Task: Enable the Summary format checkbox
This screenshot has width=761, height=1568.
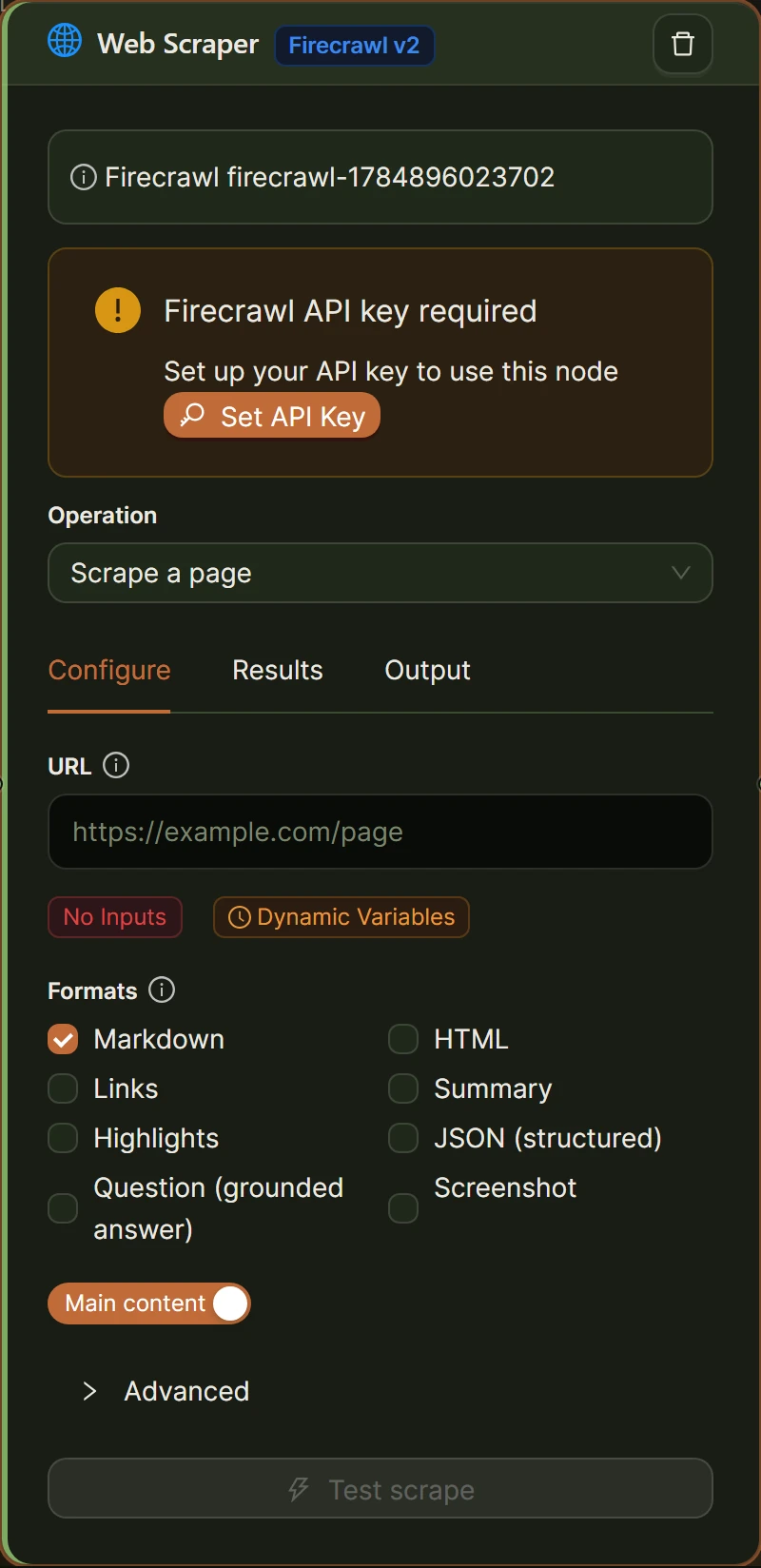Action: pos(403,1088)
